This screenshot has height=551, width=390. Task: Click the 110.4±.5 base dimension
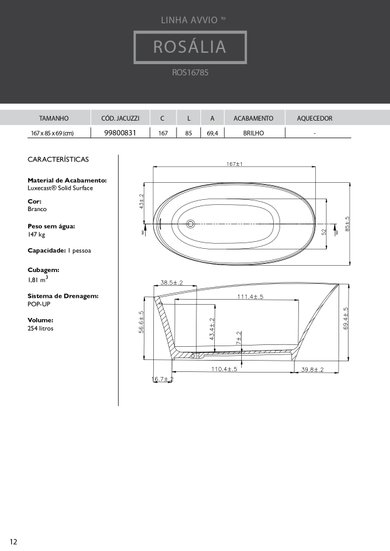coord(224,369)
